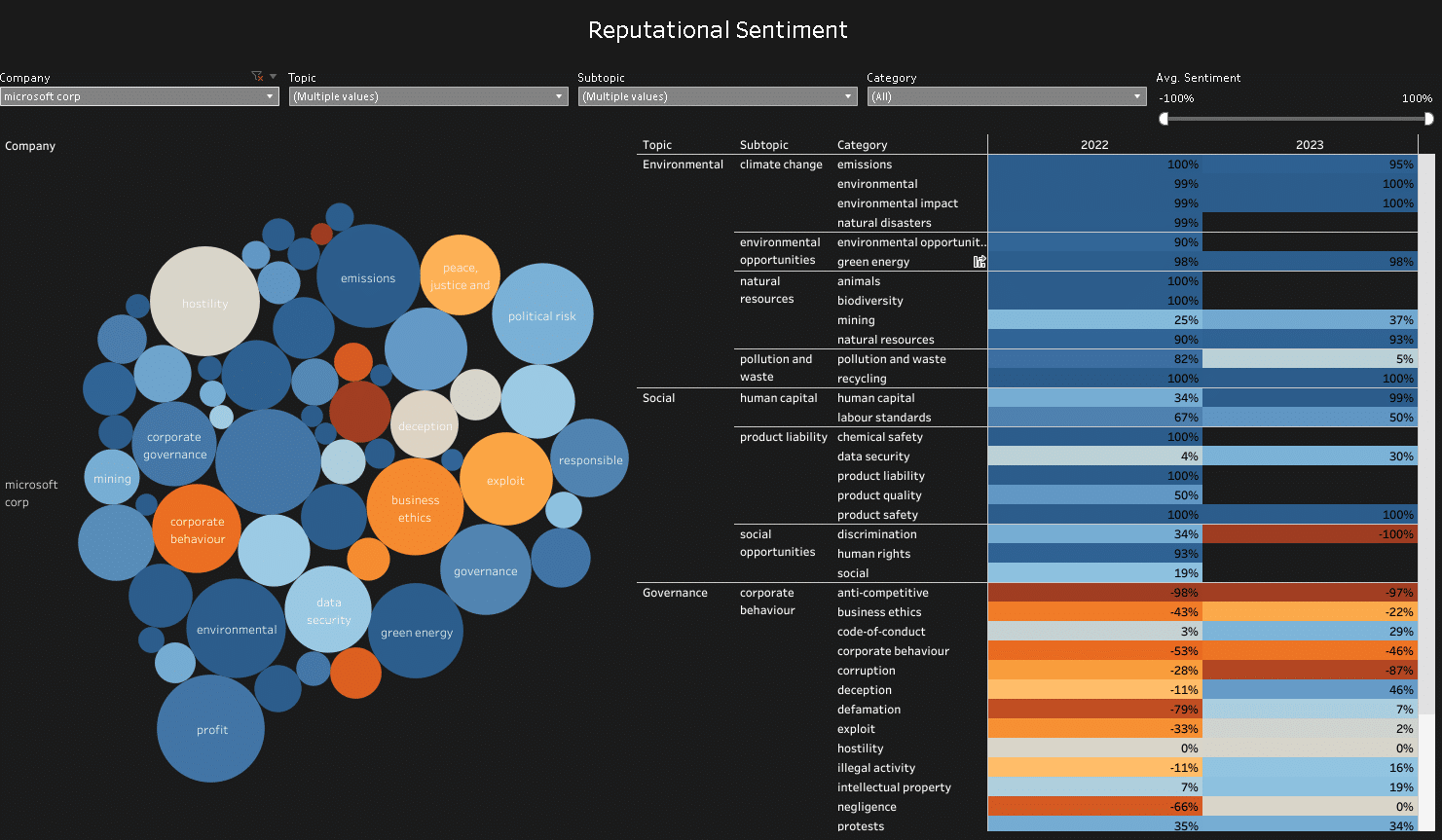Select the intellectual property category label
The image size is (1442, 840).
894,787
